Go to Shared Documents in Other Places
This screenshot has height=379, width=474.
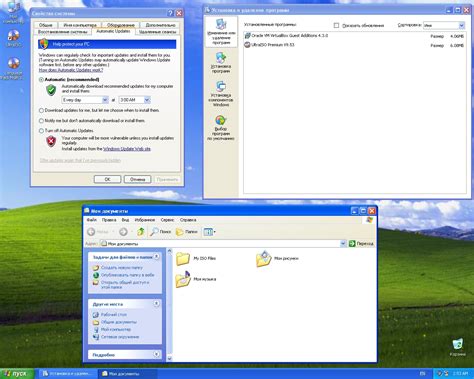[115, 322]
